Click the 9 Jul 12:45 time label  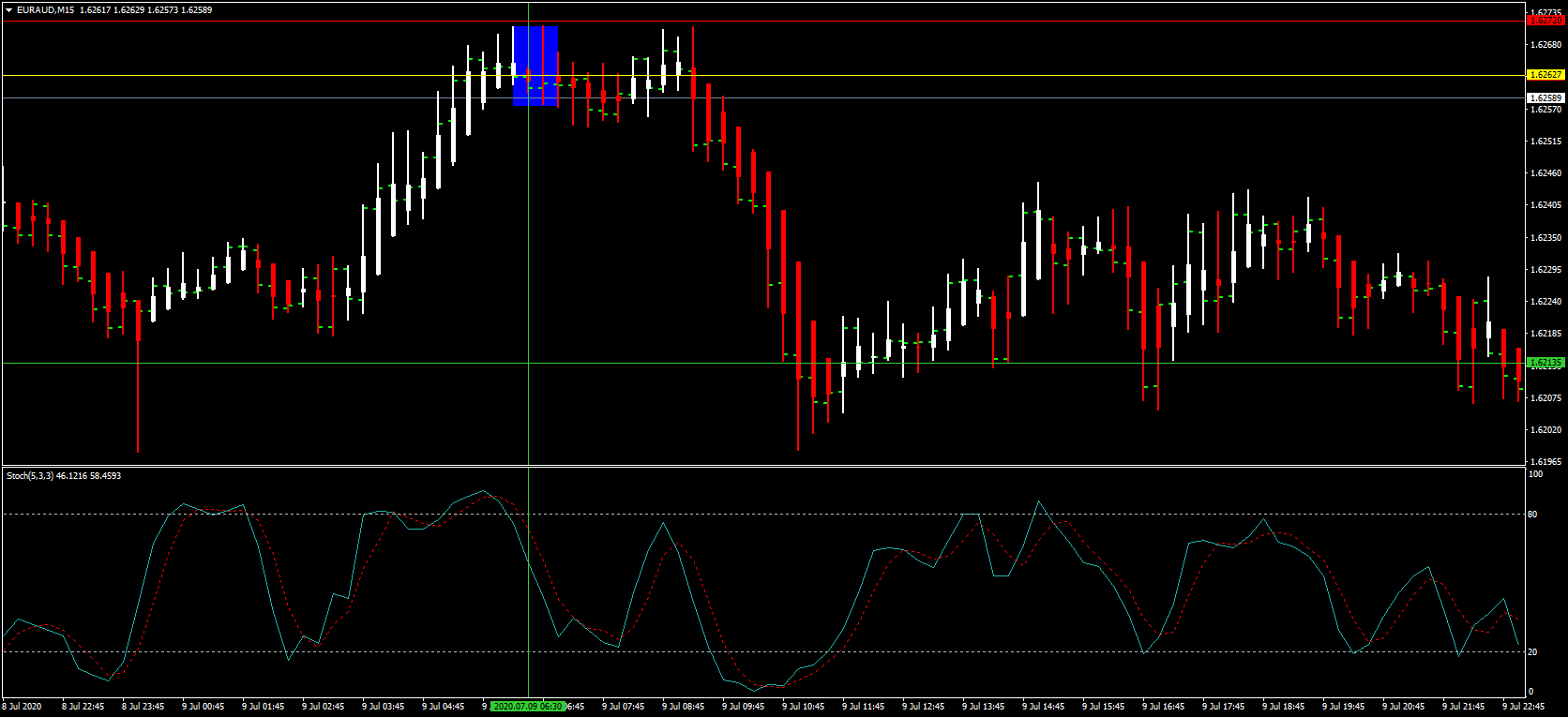click(923, 707)
